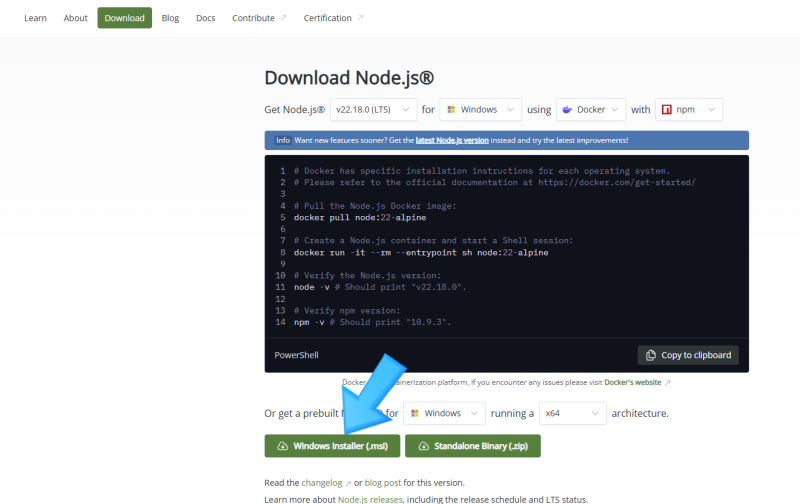800x504 pixels.
Task: Click the external arrow icon beside Contribute
Action: coord(284,18)
